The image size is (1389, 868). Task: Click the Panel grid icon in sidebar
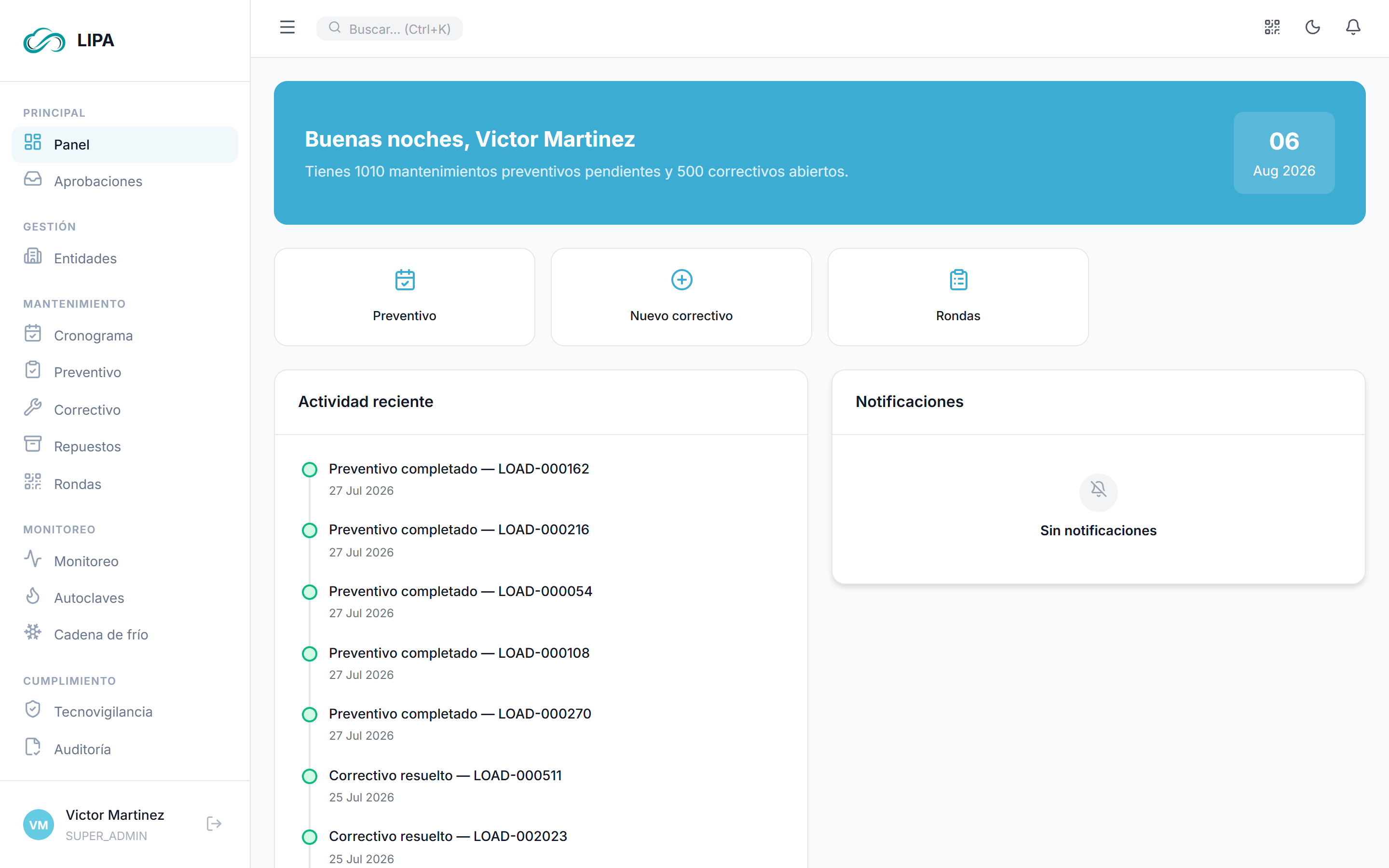[33, 142]
